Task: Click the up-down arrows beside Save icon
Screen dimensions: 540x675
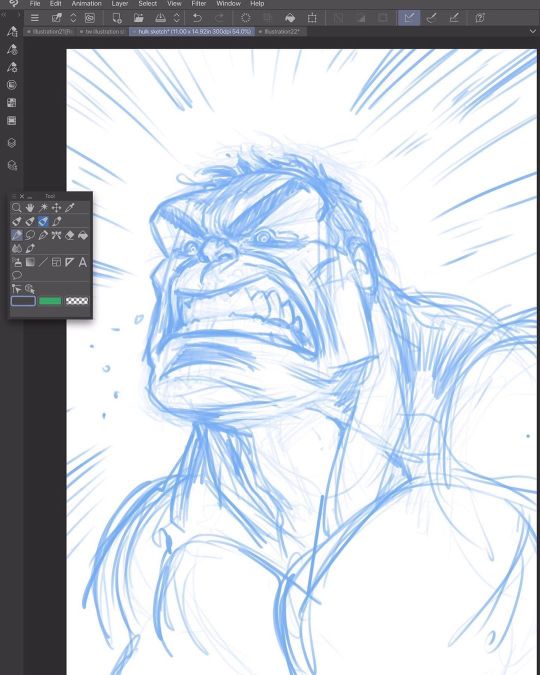Action: click(x=176, y=18)
